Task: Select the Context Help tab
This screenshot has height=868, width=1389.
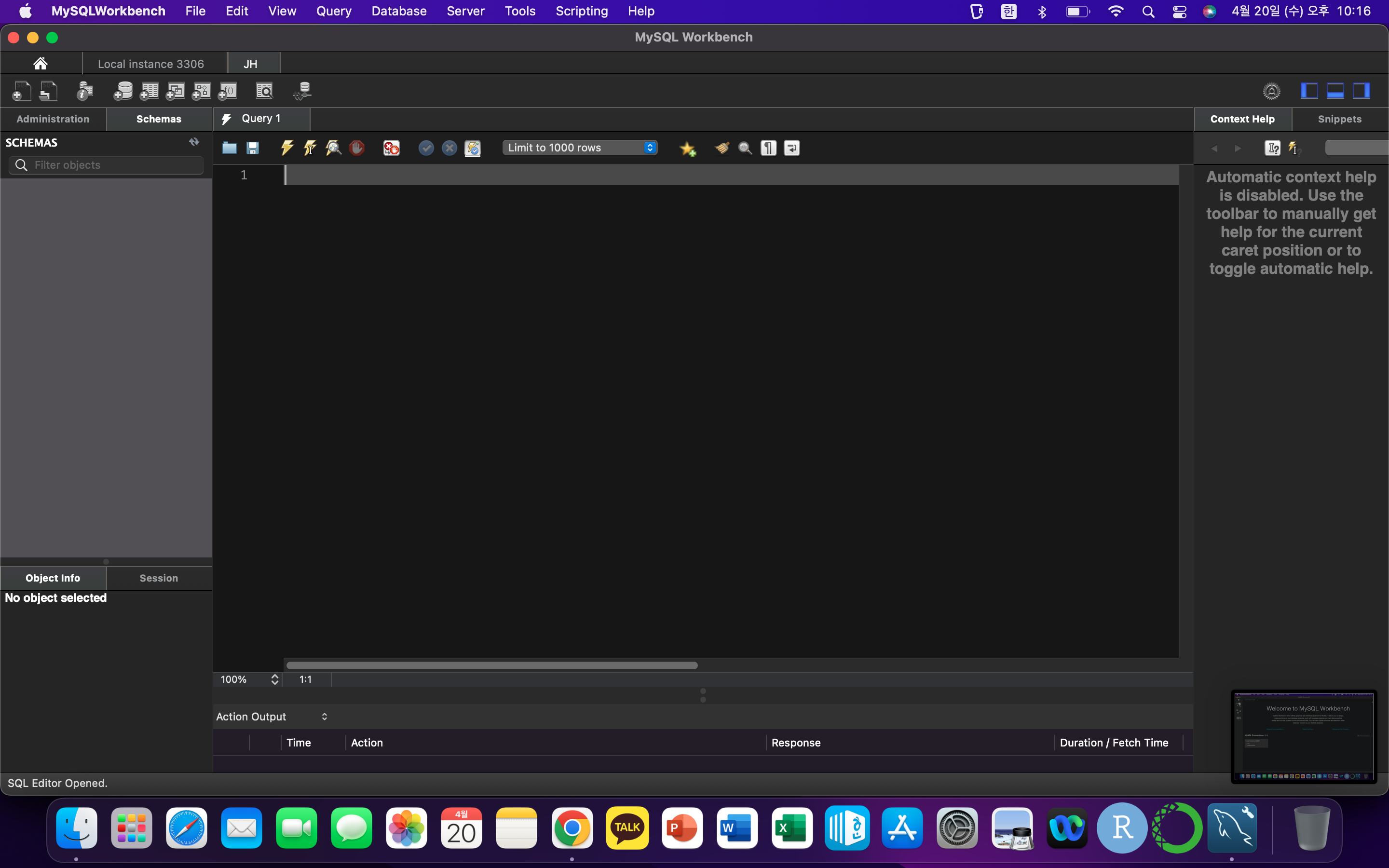Action: click(x=1243, y=119)
